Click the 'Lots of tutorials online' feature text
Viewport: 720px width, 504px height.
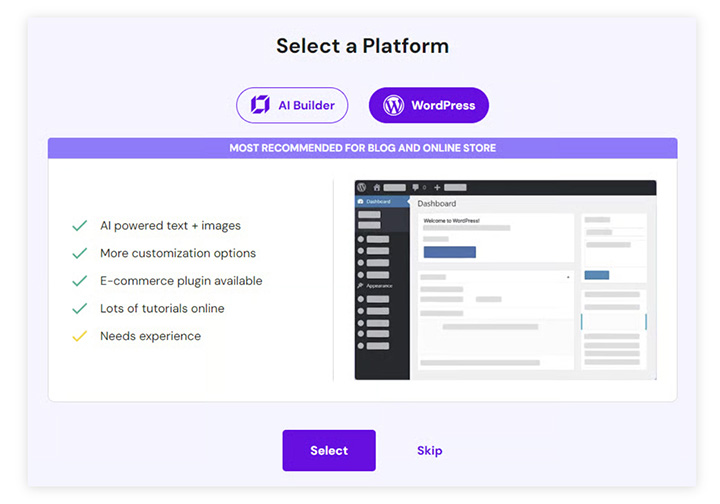pos(163,308)
